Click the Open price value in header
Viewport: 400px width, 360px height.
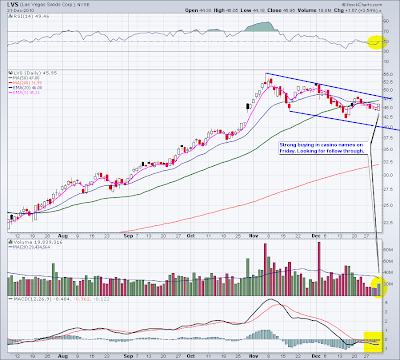pos(204,11)
